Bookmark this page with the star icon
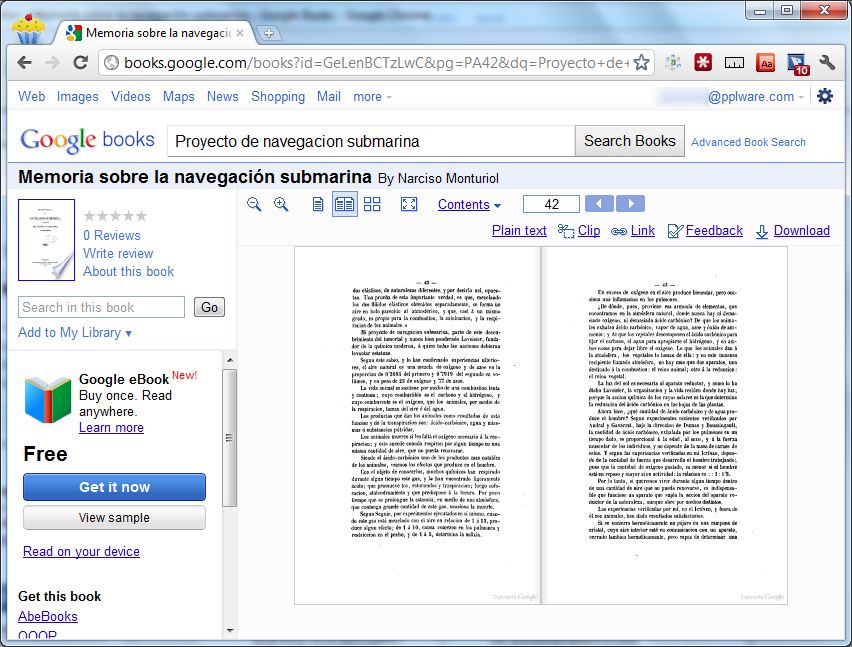Image resolution: width=852 pixels, height=647 pixels. pos(642,62)
